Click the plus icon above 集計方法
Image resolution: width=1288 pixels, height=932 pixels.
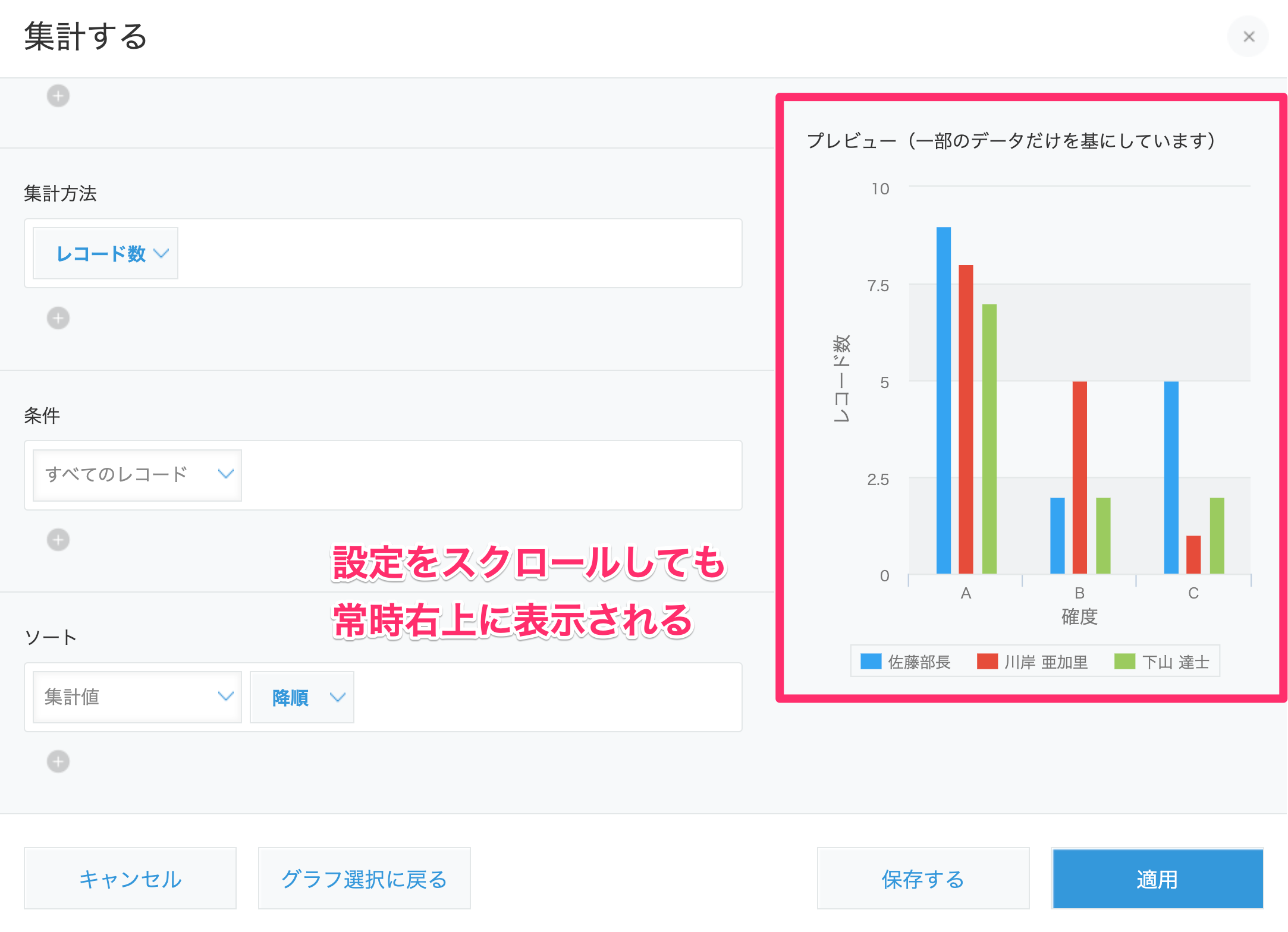(58, 95)
